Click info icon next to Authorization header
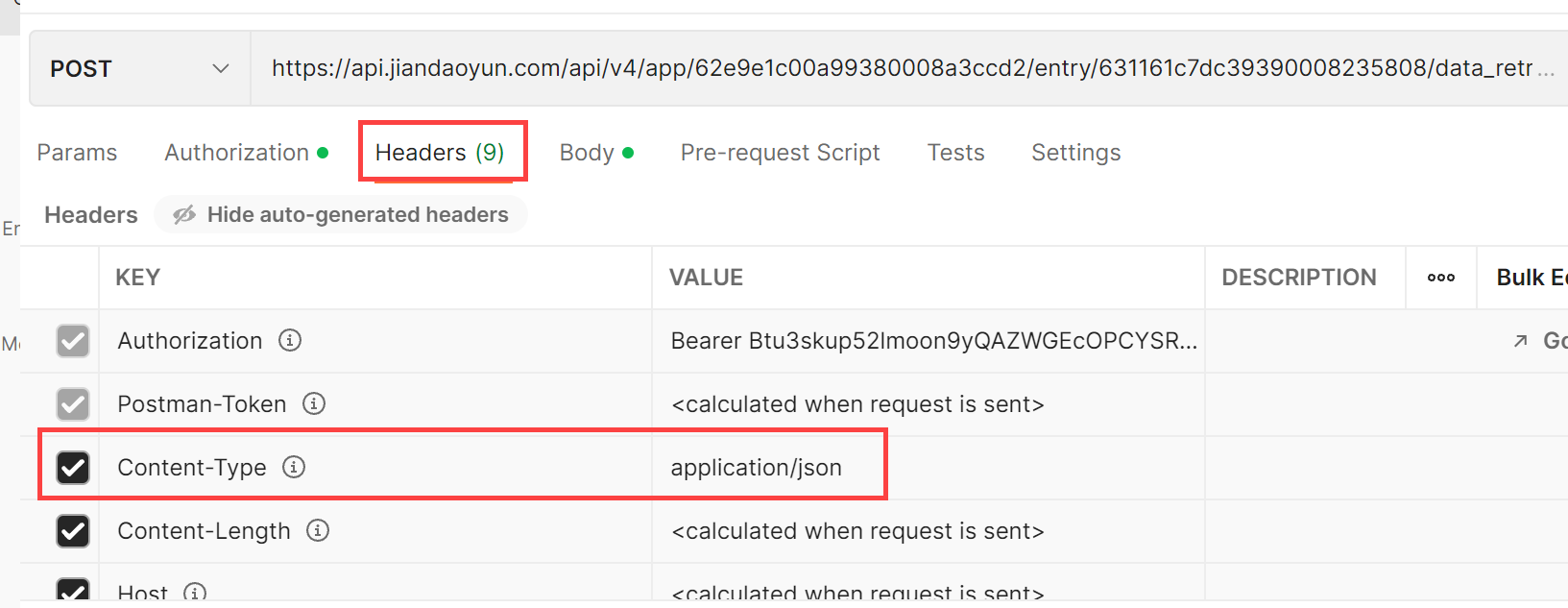This screenshot has height=608, width=1568. (290, 340)
